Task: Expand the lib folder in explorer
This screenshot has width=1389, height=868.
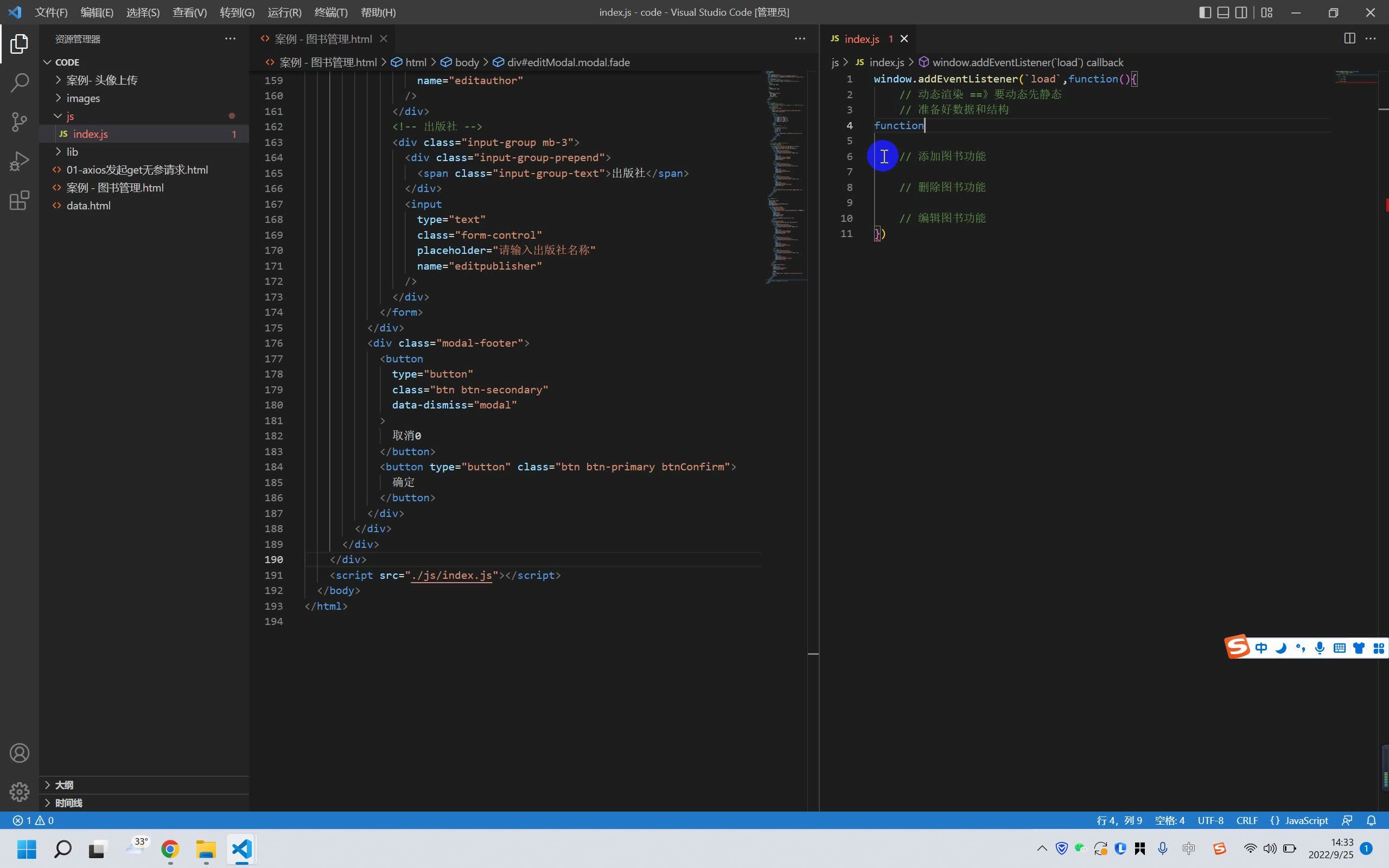Action: (x=73, y=151)
